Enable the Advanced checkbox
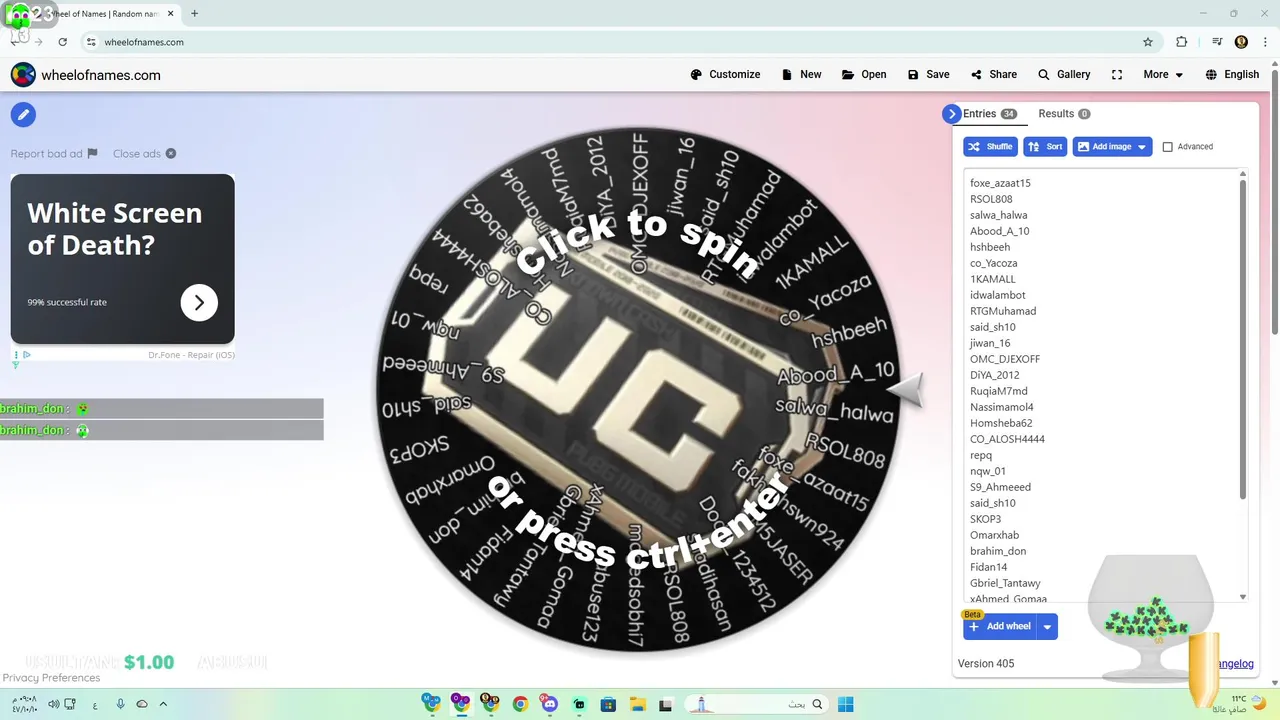This screenshot has width=1280, height=720. pos(1167,147)
